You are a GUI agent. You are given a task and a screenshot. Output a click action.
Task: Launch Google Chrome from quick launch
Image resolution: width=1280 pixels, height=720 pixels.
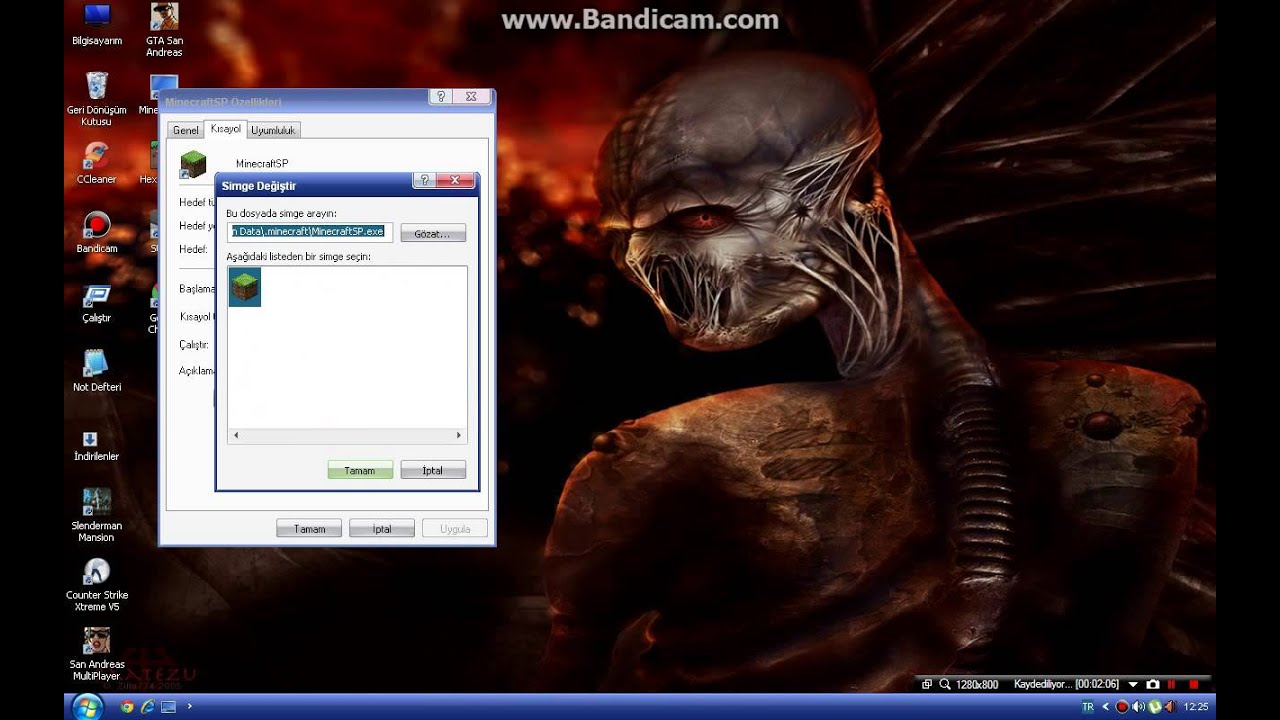coord(127,707)
